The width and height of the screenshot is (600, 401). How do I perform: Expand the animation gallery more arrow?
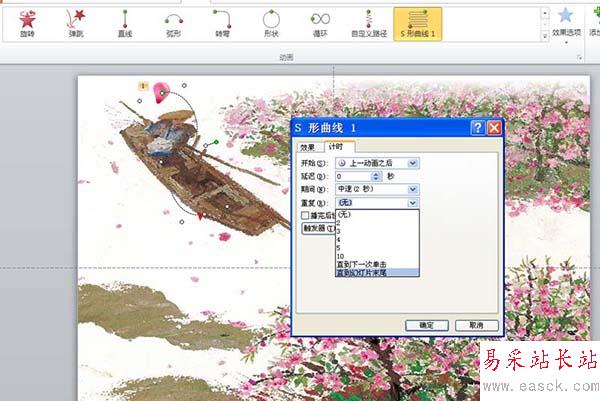545,36
